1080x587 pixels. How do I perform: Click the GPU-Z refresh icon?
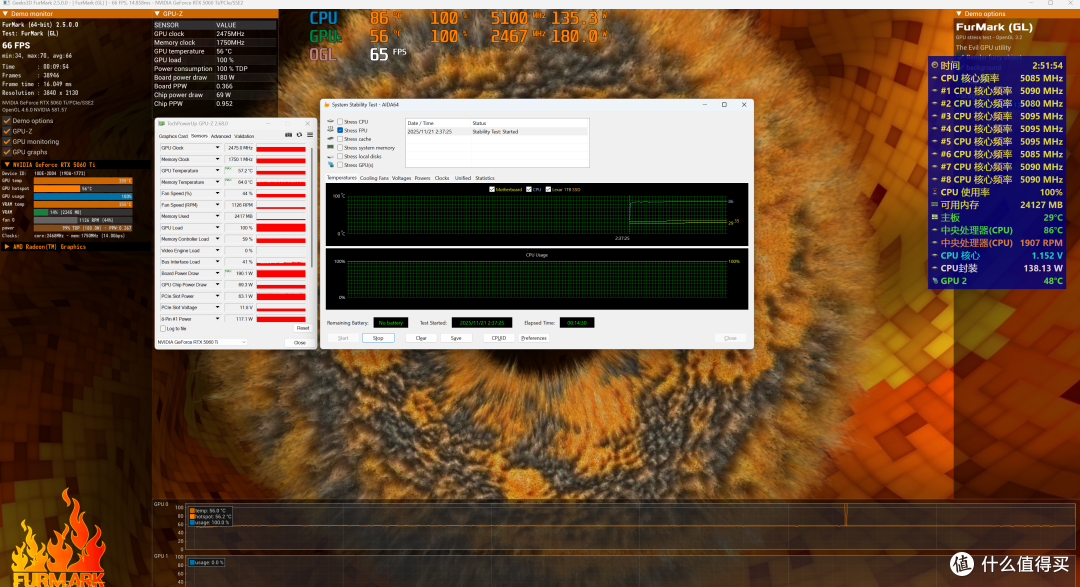tap(300, 135)
